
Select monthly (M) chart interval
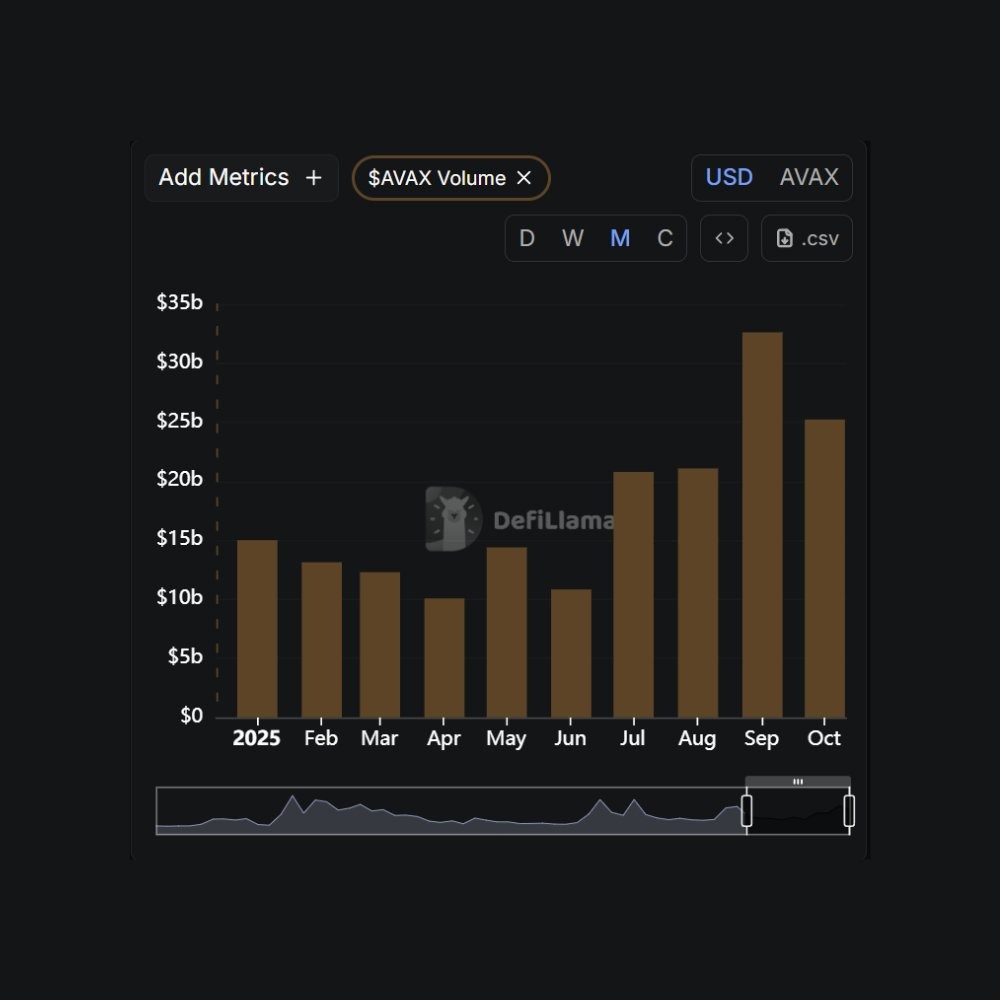coord(620,238)
